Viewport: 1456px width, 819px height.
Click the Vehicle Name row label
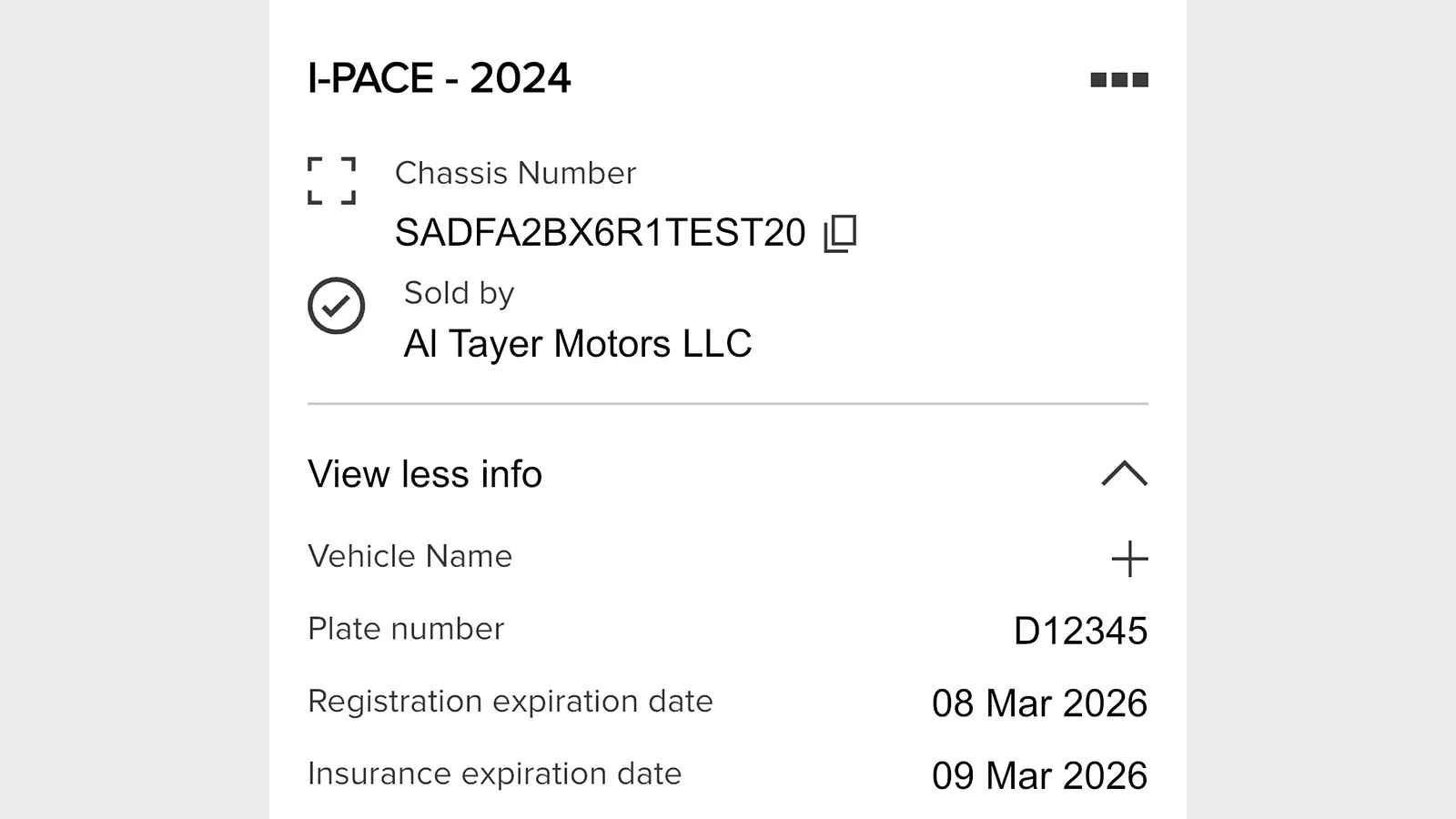coord(409,556)
